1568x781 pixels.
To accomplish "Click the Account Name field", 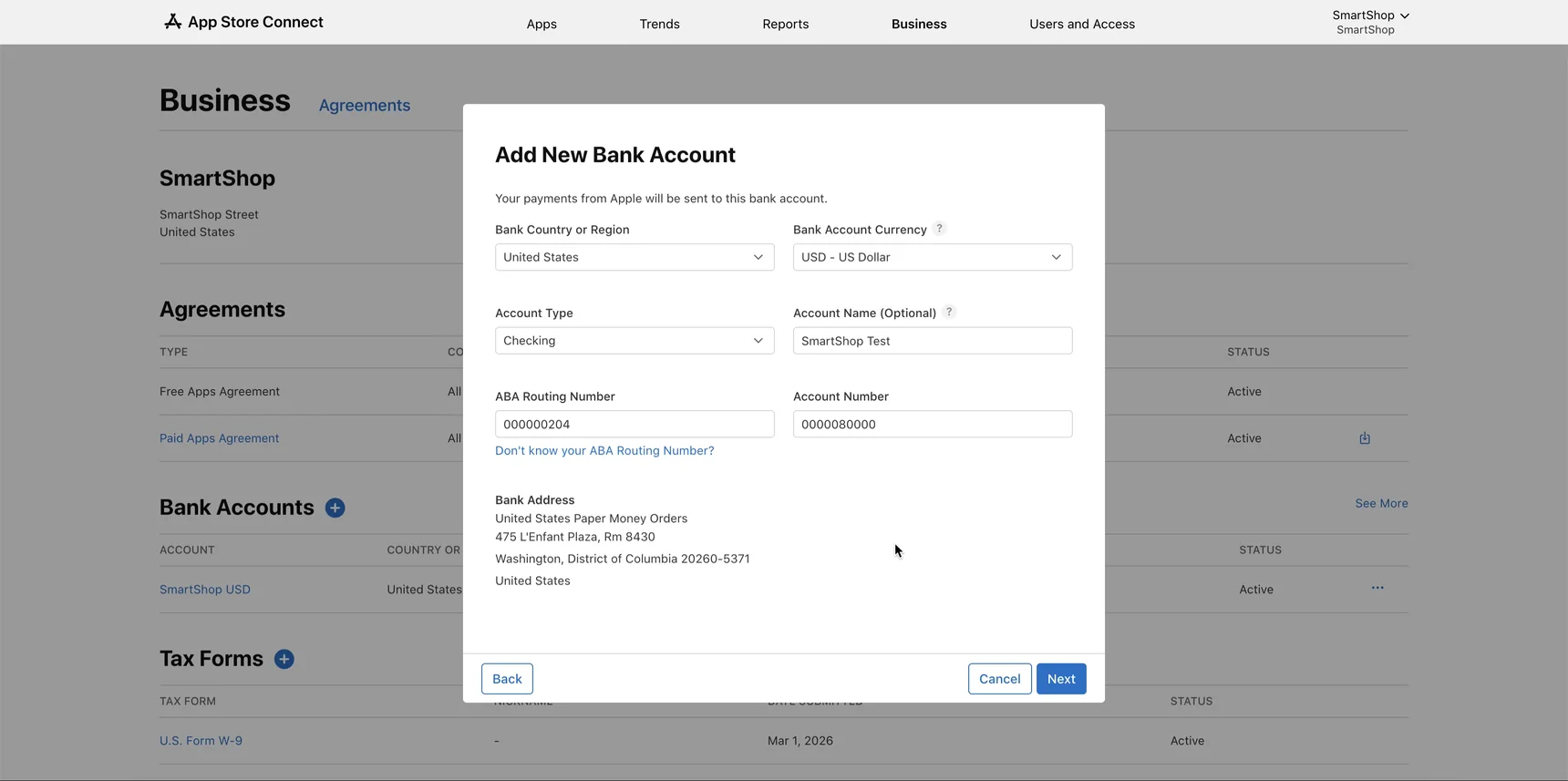I will [x=933, y=341].
